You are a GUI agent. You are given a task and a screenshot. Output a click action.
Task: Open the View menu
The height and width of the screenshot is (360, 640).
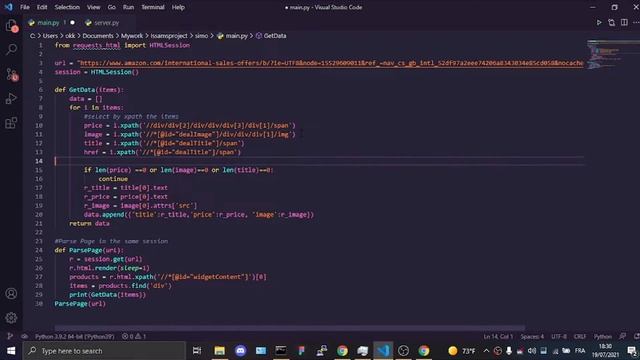[x=93, y=7]
